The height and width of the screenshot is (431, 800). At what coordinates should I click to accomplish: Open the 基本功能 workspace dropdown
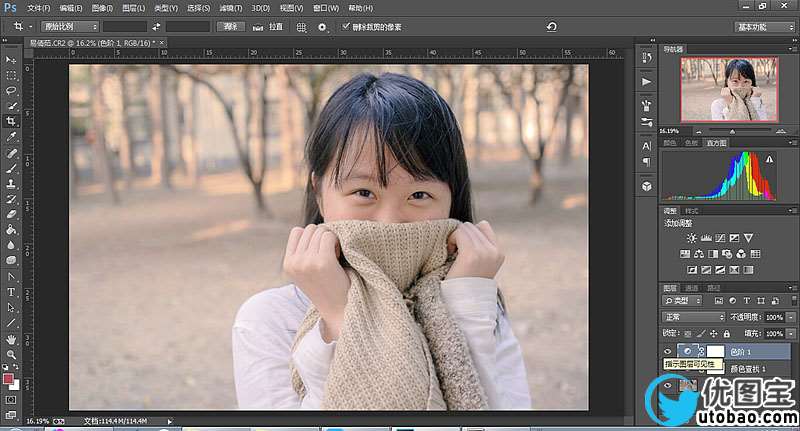765,27
